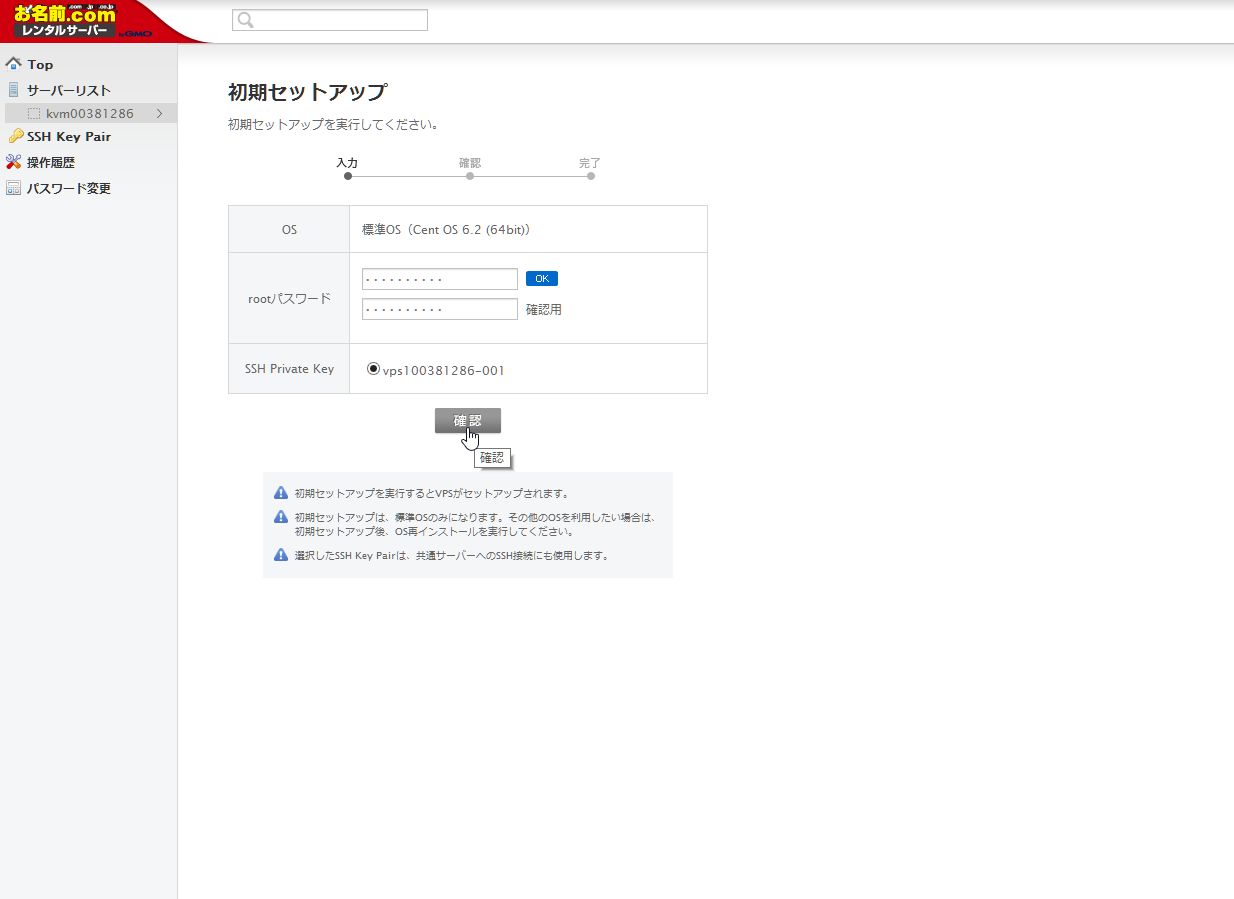
Task: Click the Top home icon
Action: coord(14,64)
